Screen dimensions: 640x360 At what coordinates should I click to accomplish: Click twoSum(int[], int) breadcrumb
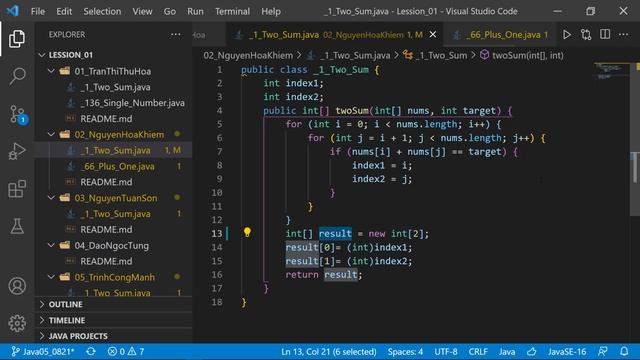522,55
